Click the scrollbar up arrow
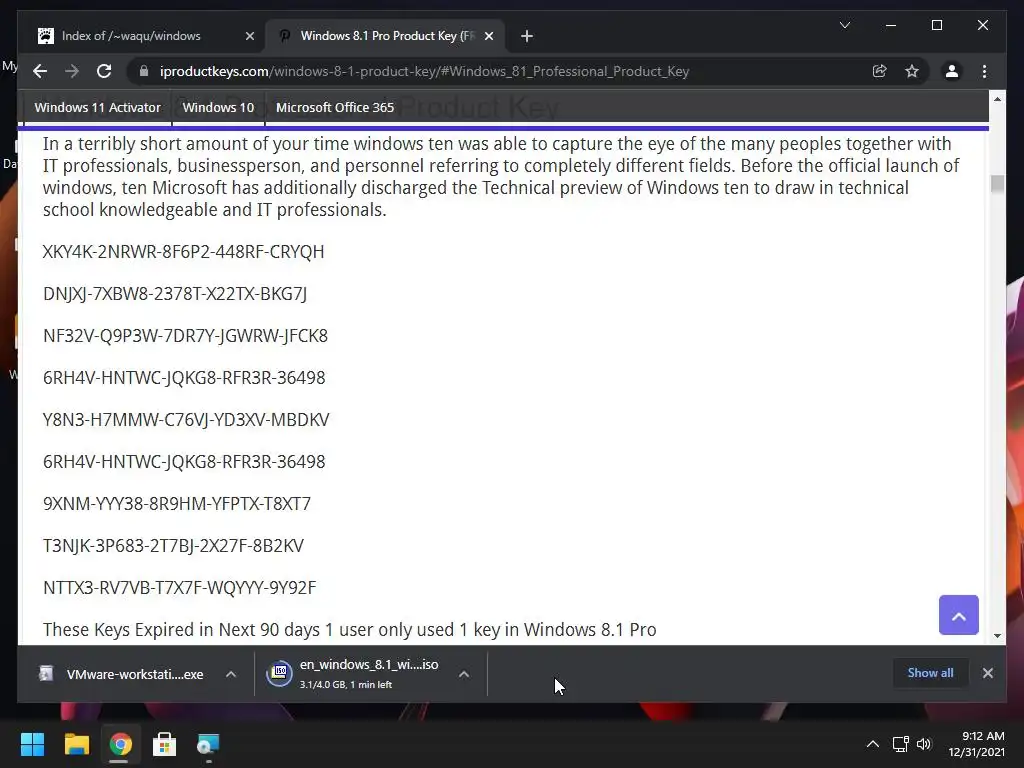Screen dimensions: 1024x768 [x=997, y=99]
